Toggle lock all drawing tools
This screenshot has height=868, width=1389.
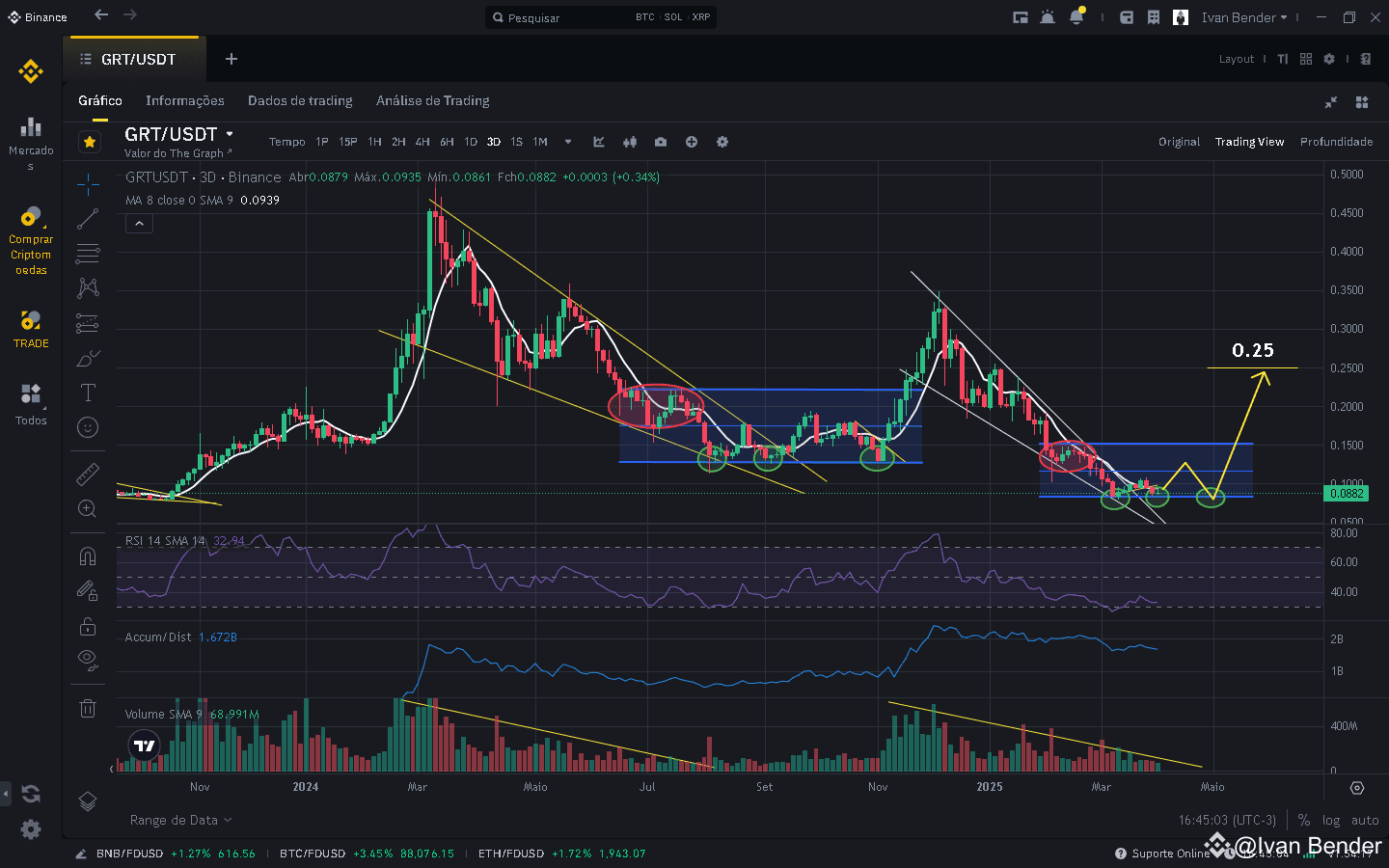click(88, 626)
